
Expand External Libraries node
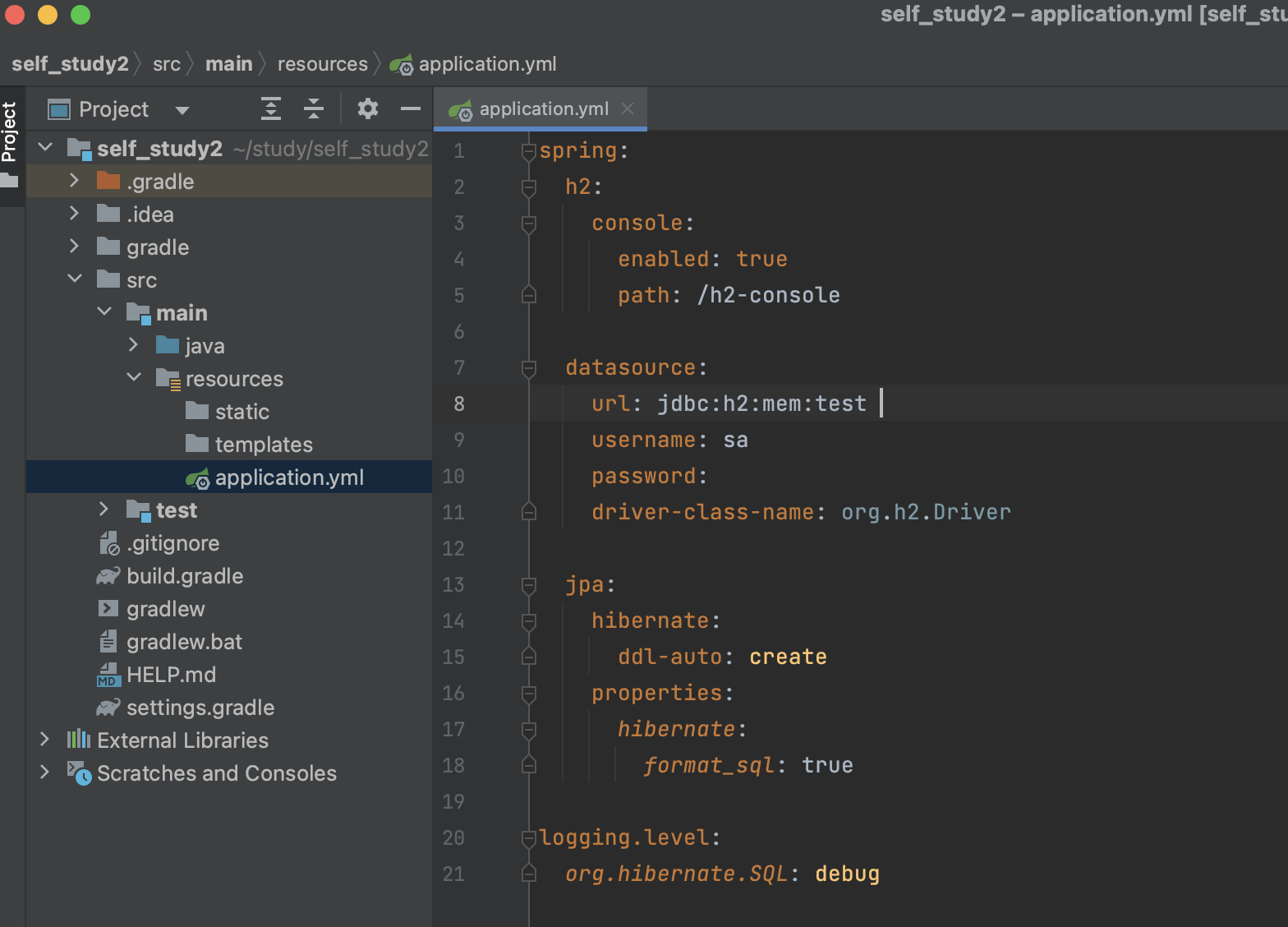coord(44,739)
